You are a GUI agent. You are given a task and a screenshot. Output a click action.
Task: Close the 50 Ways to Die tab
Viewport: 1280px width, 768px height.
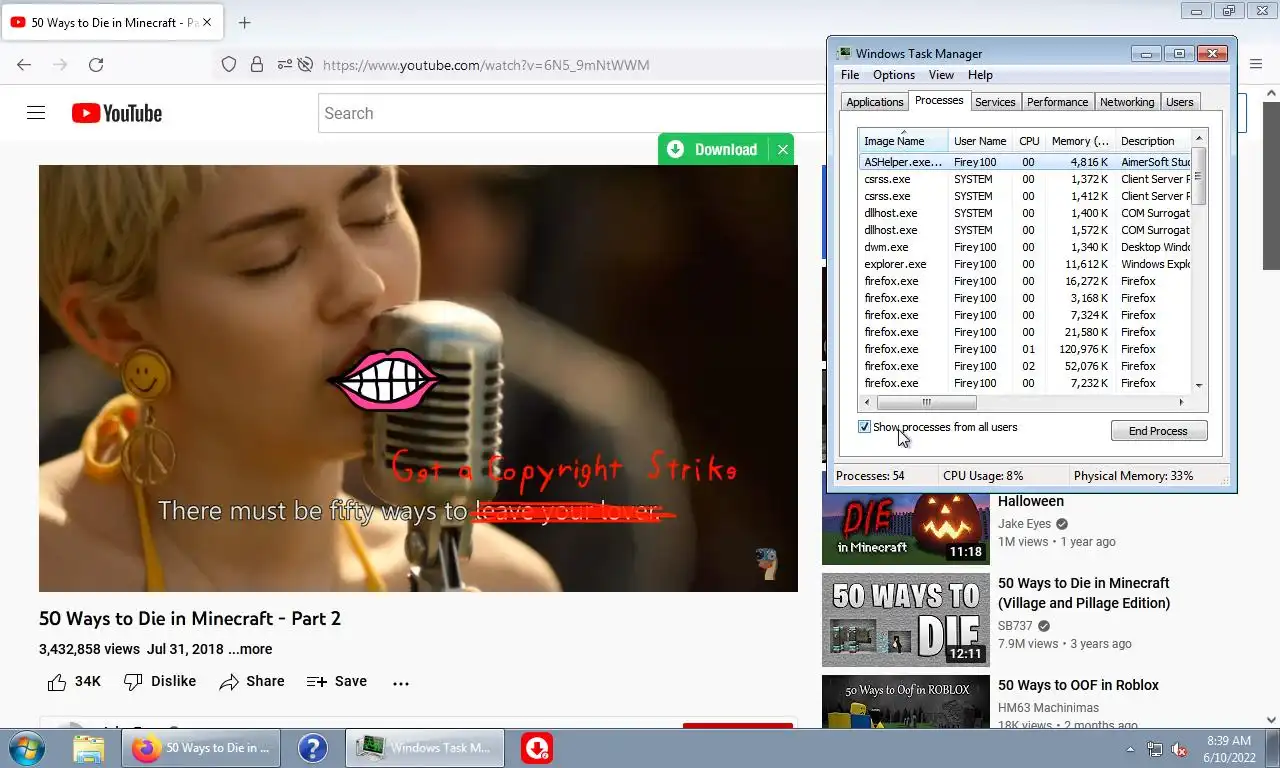point(207,22)
